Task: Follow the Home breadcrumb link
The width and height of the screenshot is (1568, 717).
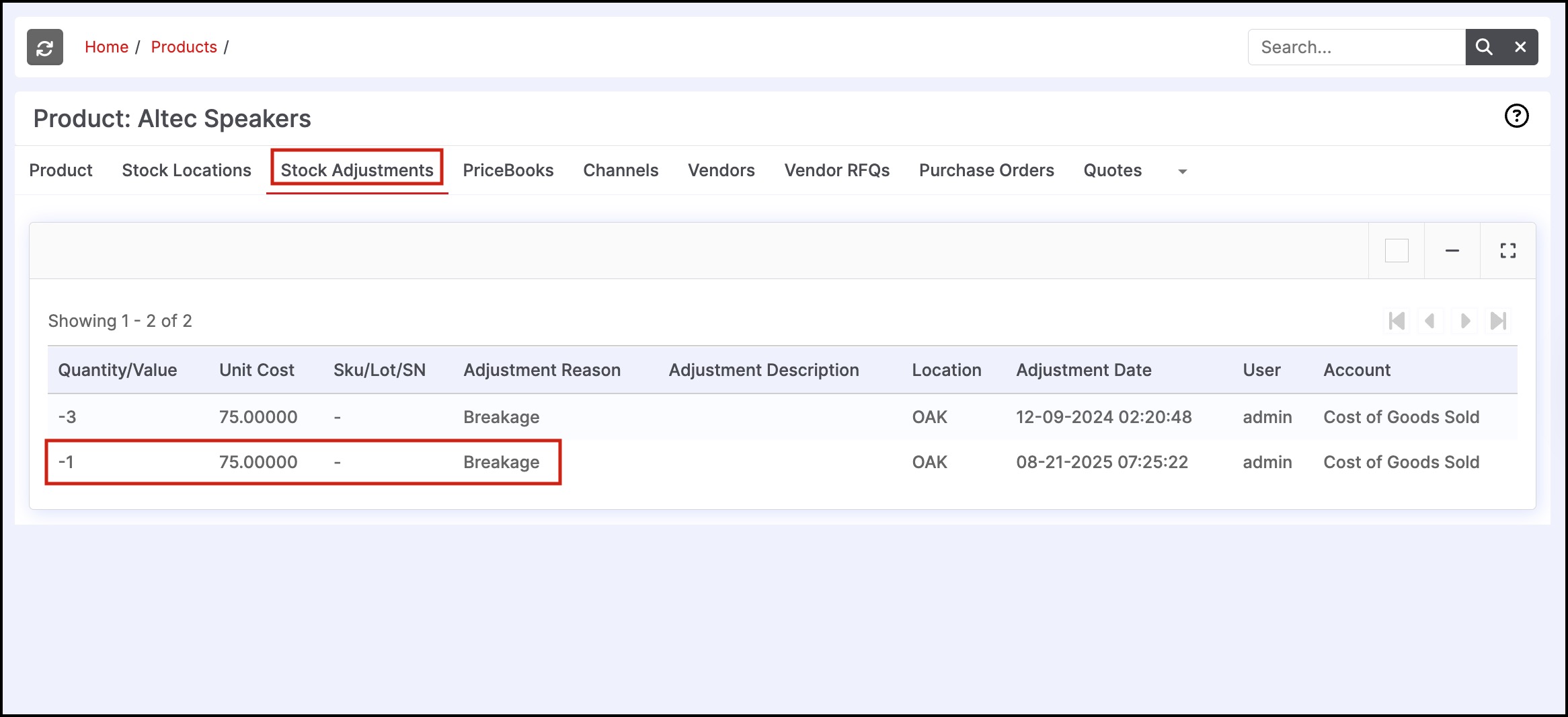Action: pyautogui.click(x=106, y=47)
